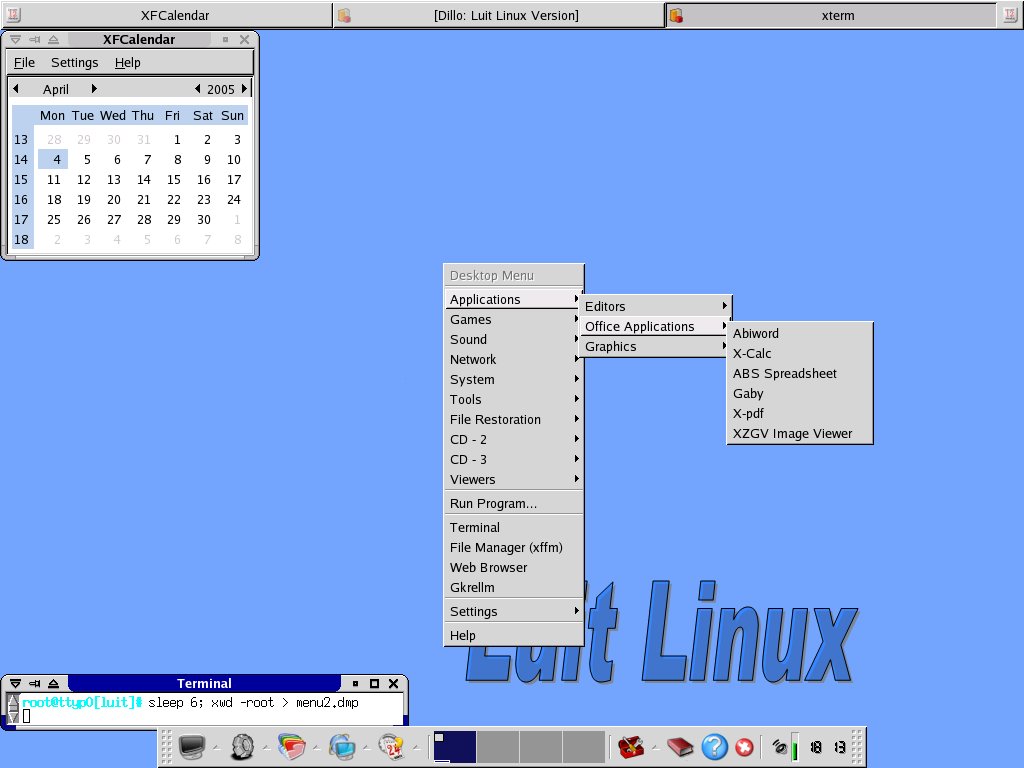Viewport: 1024px width, 768px height.
Task: Switch to the first workspace in pager
Action: click(x=455, y=746)
